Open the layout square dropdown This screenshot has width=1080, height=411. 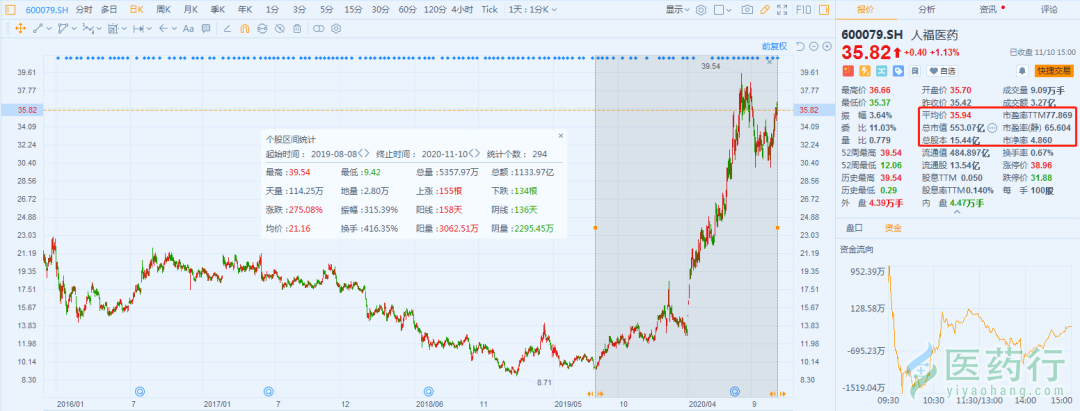click(x=723, y=10)
